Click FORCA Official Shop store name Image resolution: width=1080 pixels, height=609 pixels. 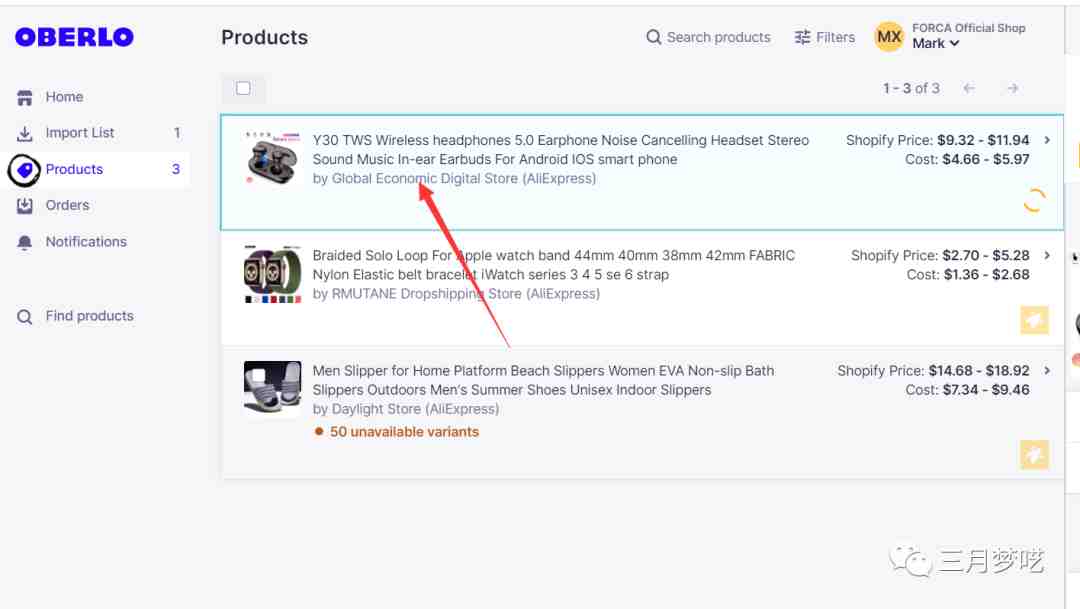pos(968,28)
